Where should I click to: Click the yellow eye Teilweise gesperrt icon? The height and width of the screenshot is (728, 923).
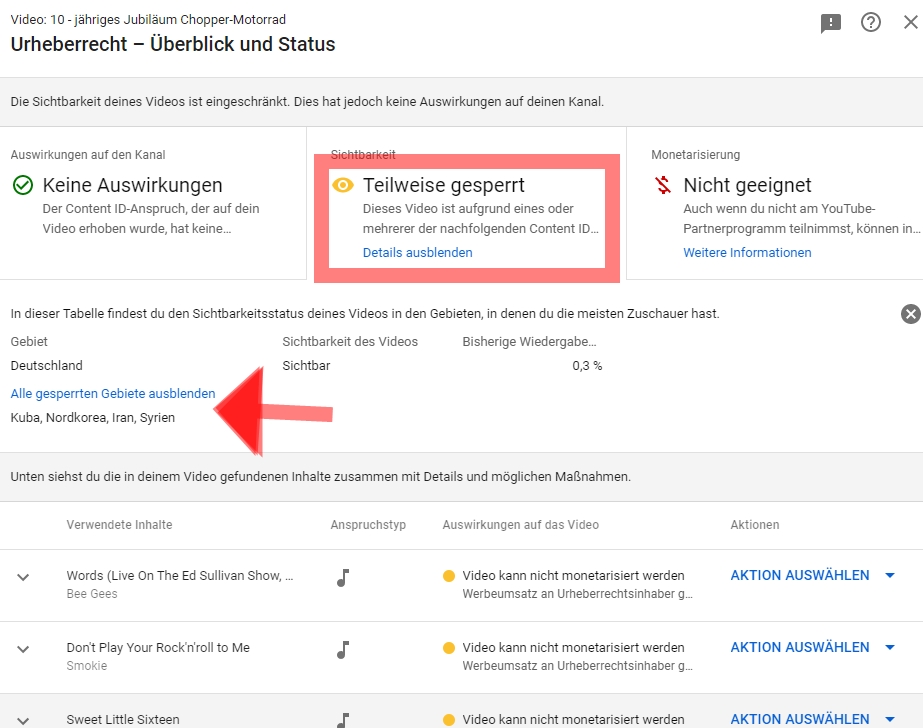[343, 185]
